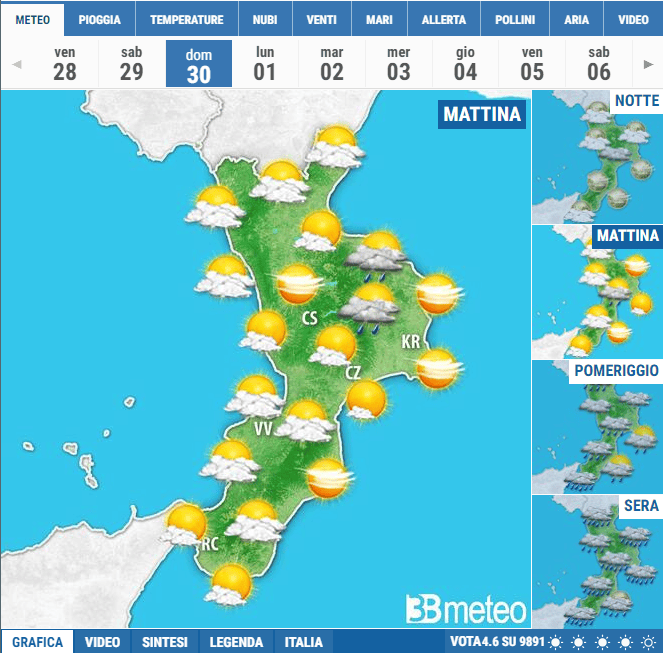Pick day gio 04
Image resolution: width=663 pixels, height=653 pixels.
click(465, 64)
